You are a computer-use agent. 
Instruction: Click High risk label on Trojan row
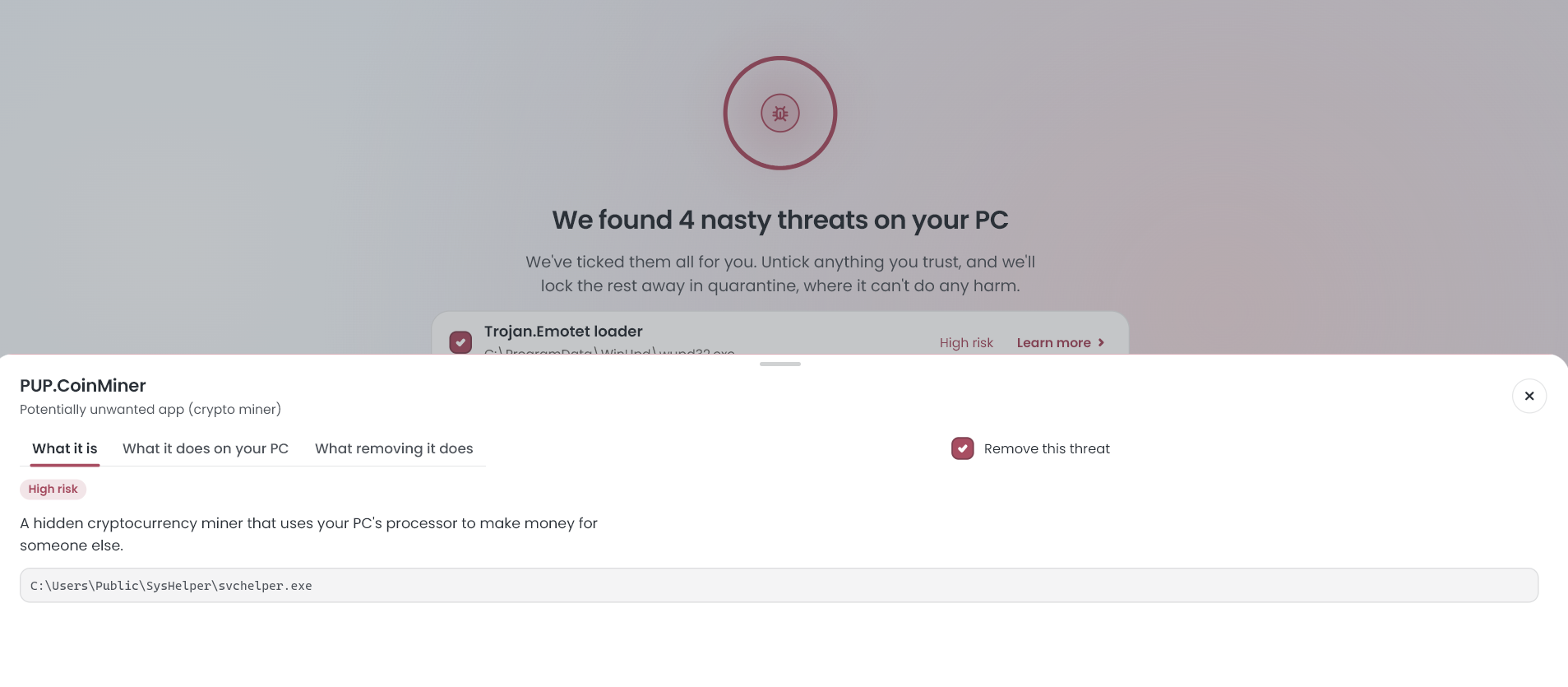pos(966,342)
